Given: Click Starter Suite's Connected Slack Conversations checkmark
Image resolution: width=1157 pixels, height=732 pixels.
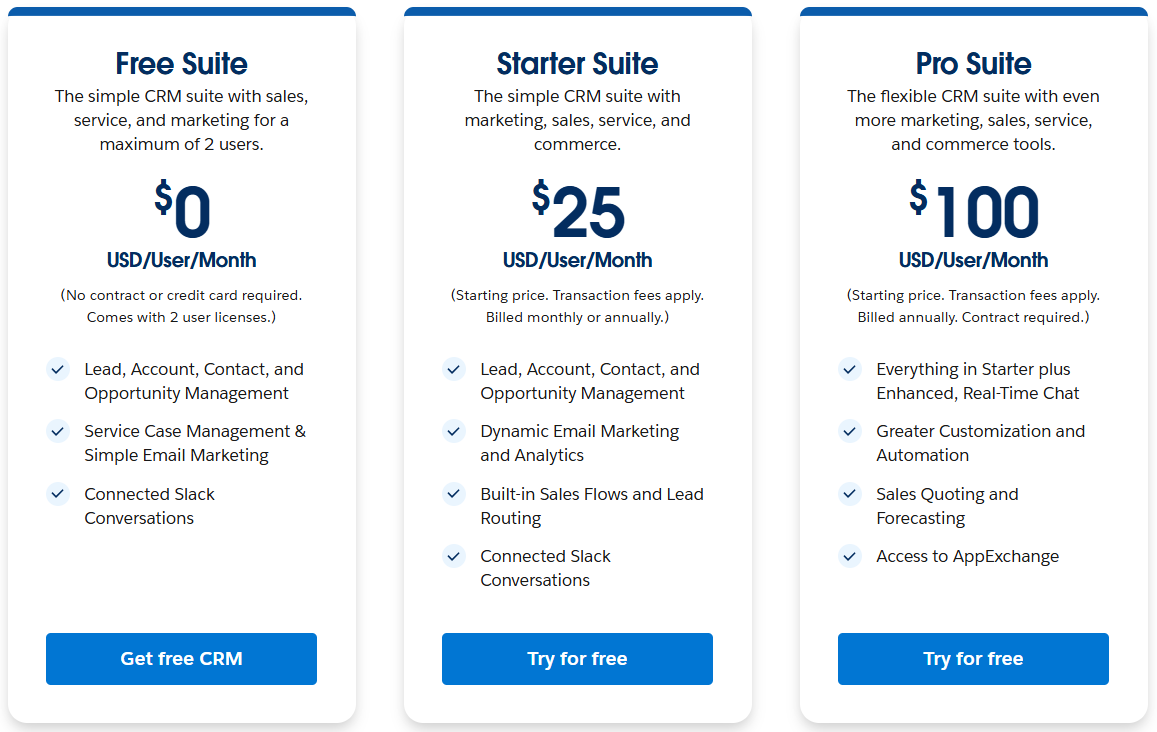Looking at the screenshot, I should tap(454, 556).
